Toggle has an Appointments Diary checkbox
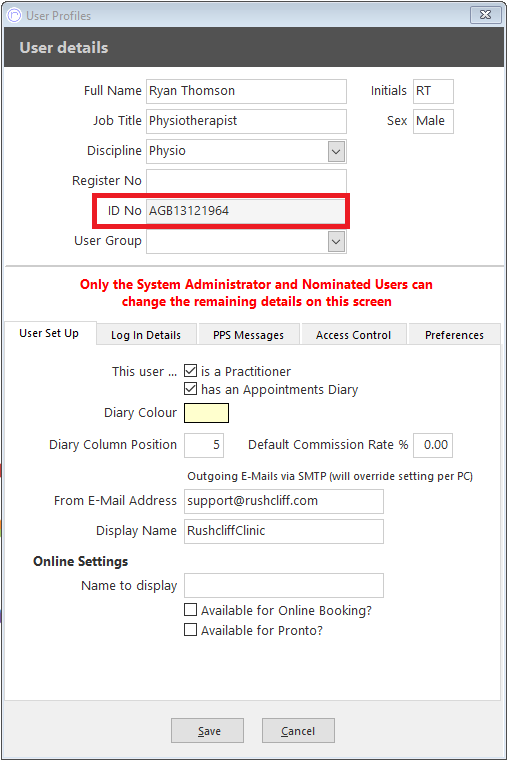 pos(191,389)
